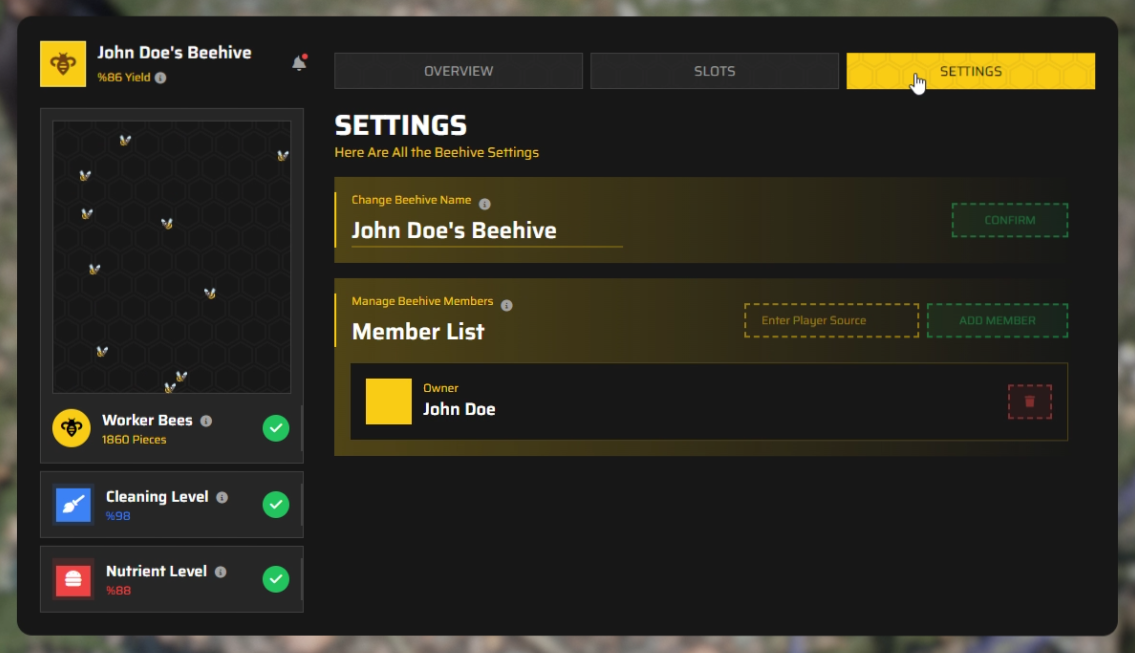Click the Enter Player Source field
1135x653 pixels.
tap(831, 320)
